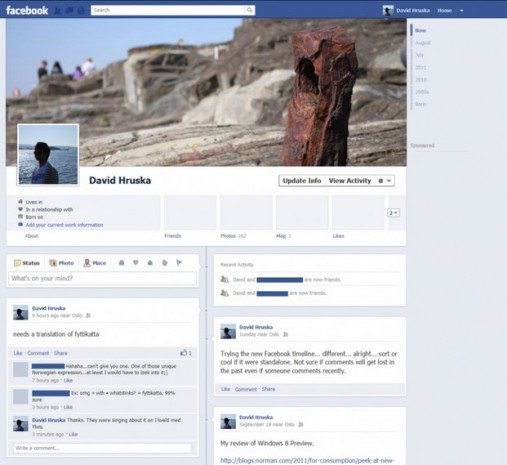Open David Hruska name on fyttikatta post
The width and height of the screenshot is (507, 465).
click(49, 308)
